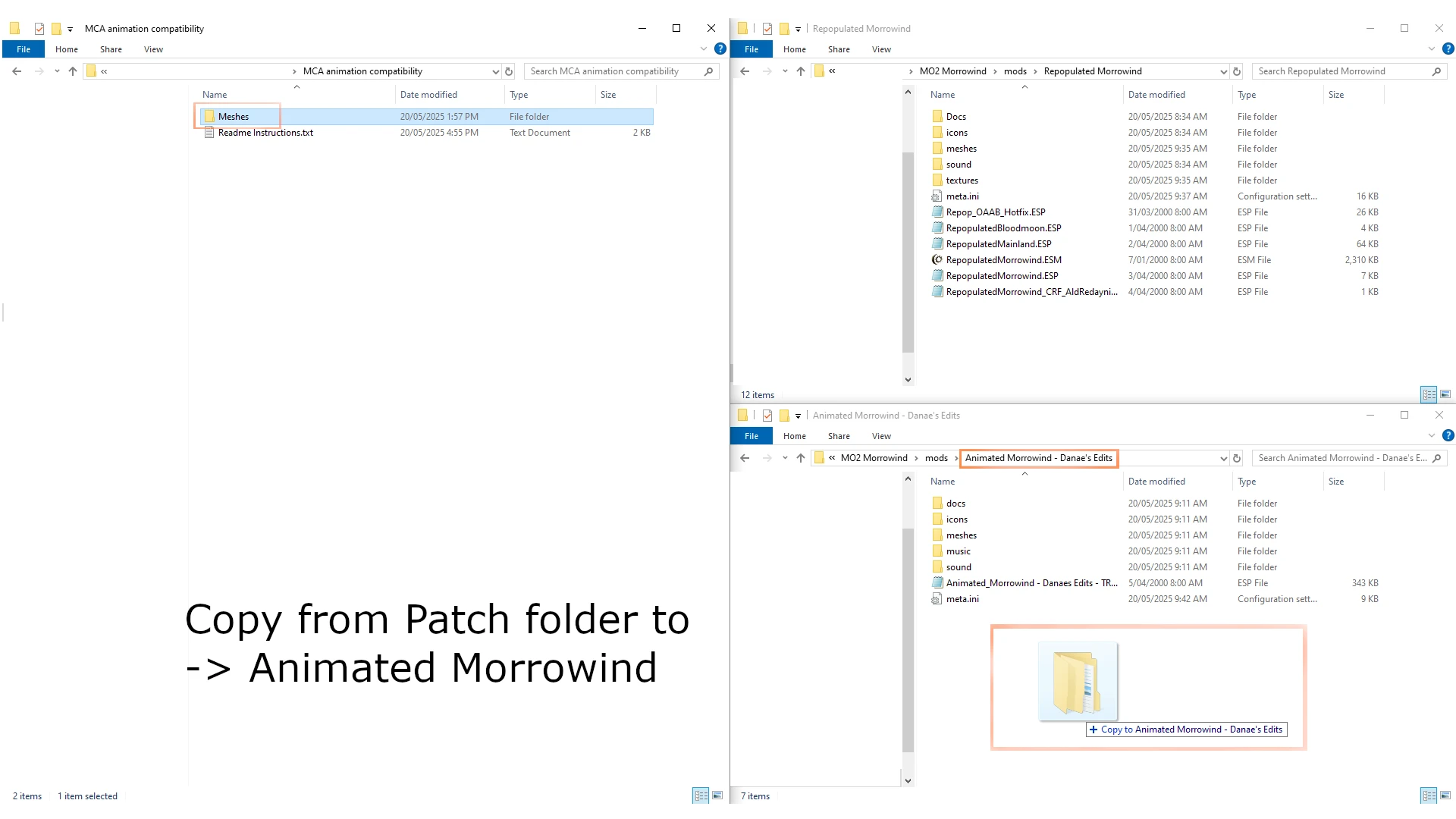1456x819 pixels.
Task: Open View tab in Repopulated Morrowind window
Action: [x=881, y=49]
